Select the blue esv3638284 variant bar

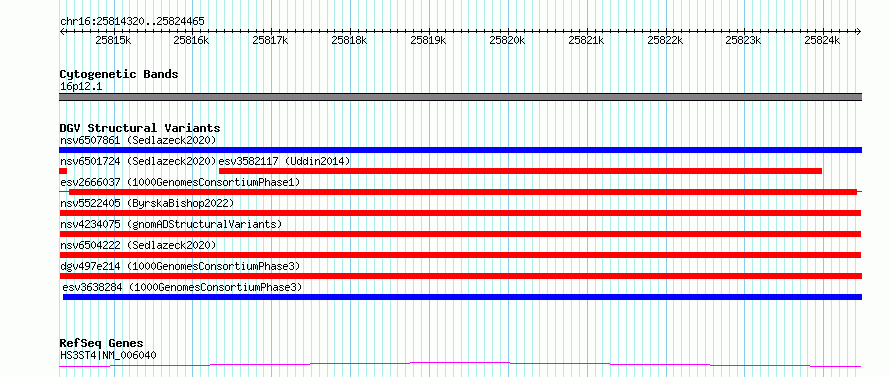pos(463,297)
